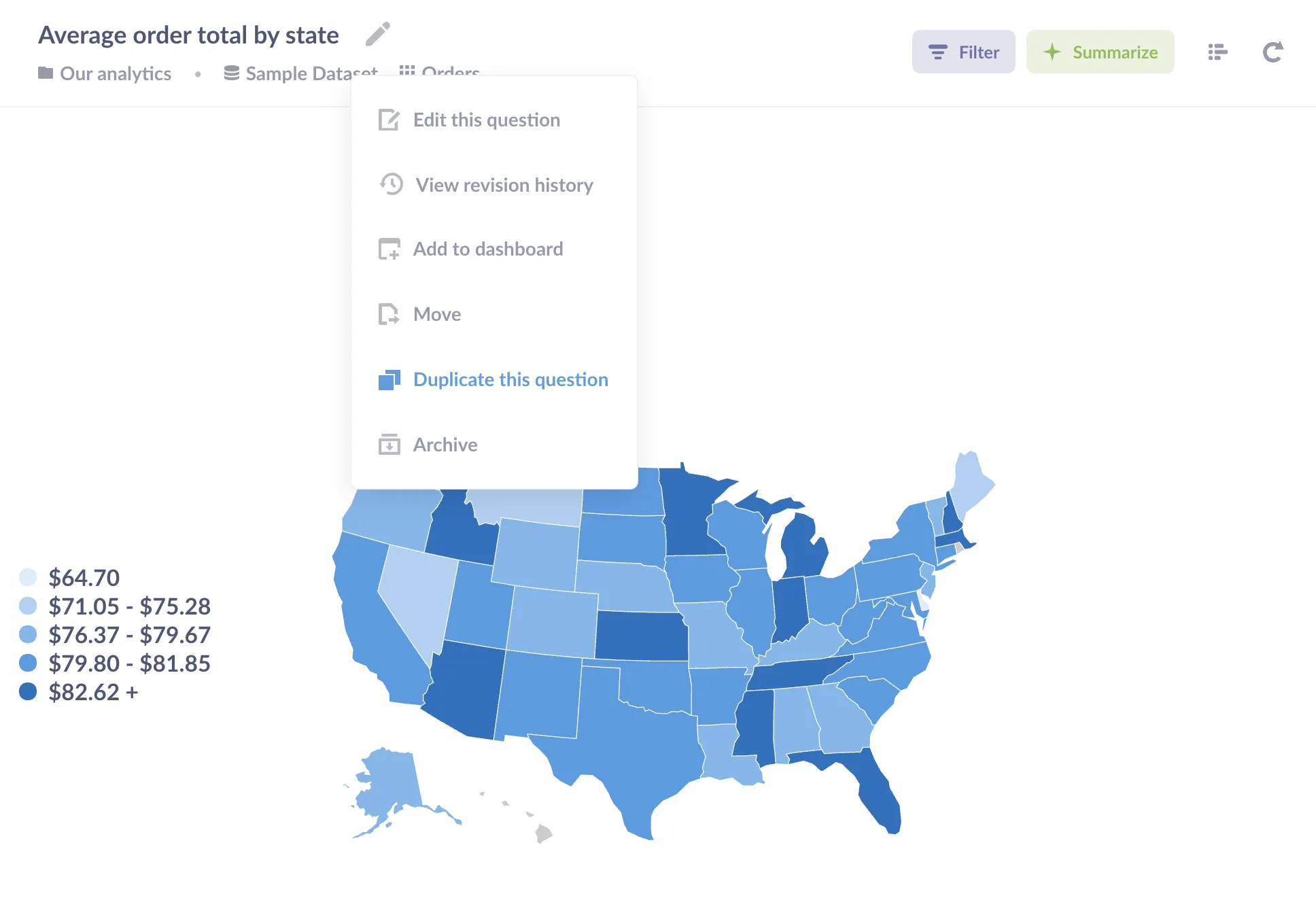Click the refresh icon at top right
Viewport: 1316px width, 915px height.
(x=1272, y=52)
